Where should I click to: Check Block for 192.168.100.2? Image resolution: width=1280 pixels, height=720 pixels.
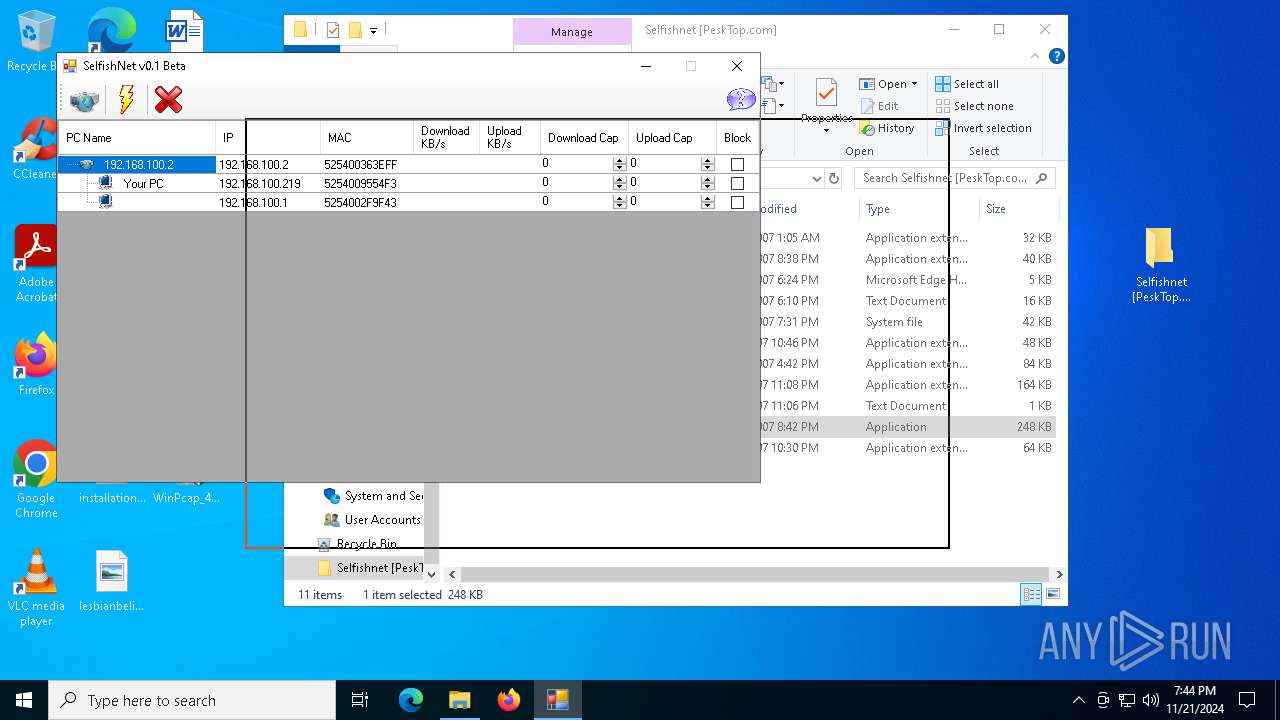pyautogui.click(x=737, y=165)
